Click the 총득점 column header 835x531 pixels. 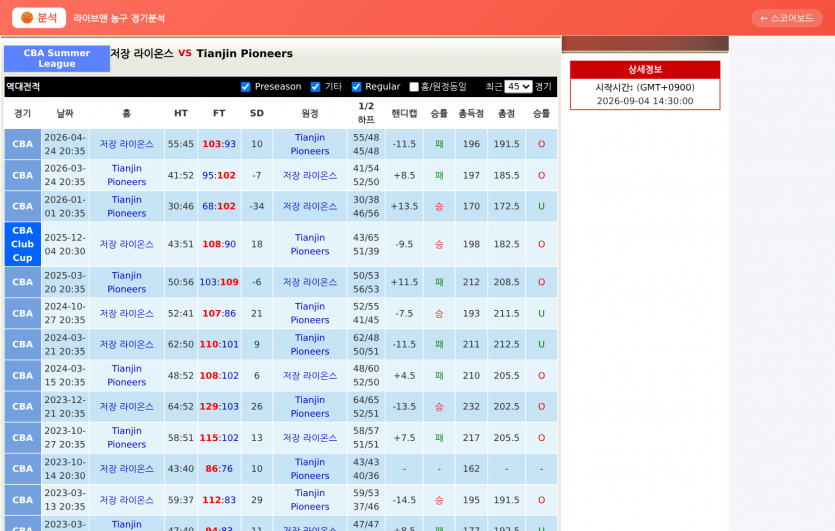(x=471, y=113)
